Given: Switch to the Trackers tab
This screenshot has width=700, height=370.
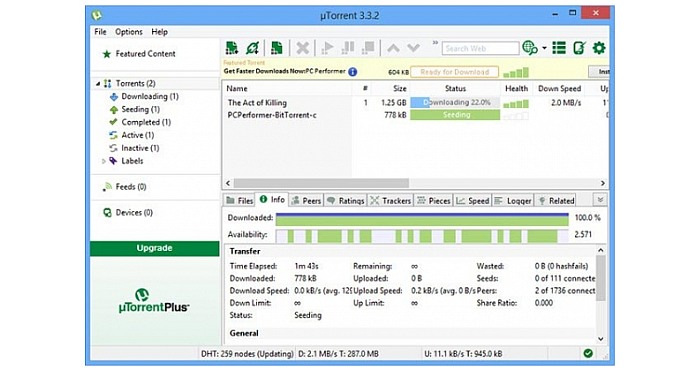Looking at the screenshot, I should [x=391, y=201].
